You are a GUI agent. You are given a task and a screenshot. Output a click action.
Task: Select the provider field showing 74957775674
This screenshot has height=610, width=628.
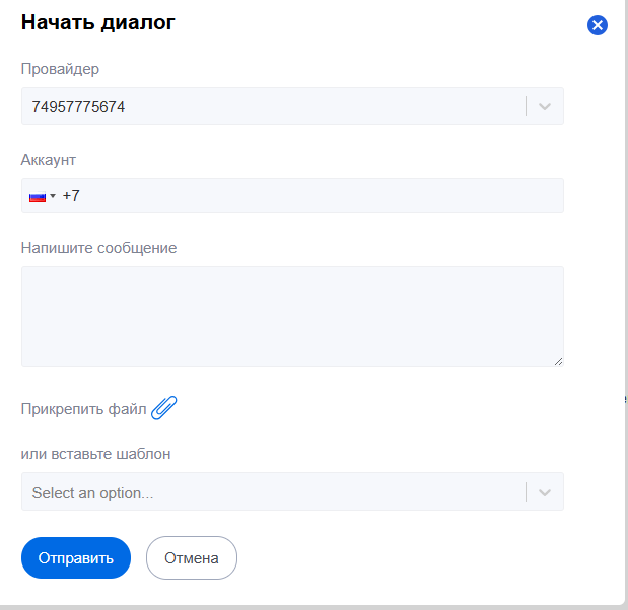(270, 106)
